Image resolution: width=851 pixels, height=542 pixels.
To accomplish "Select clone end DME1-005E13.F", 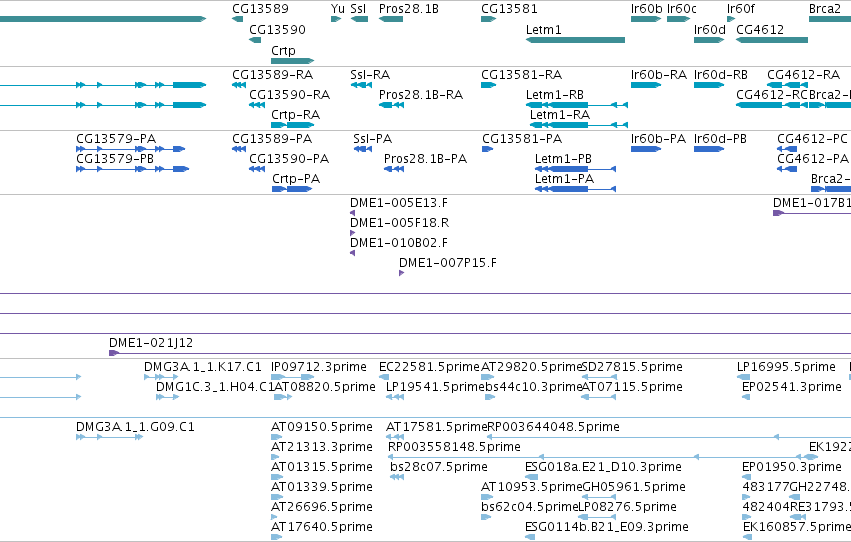I will 398,202.
